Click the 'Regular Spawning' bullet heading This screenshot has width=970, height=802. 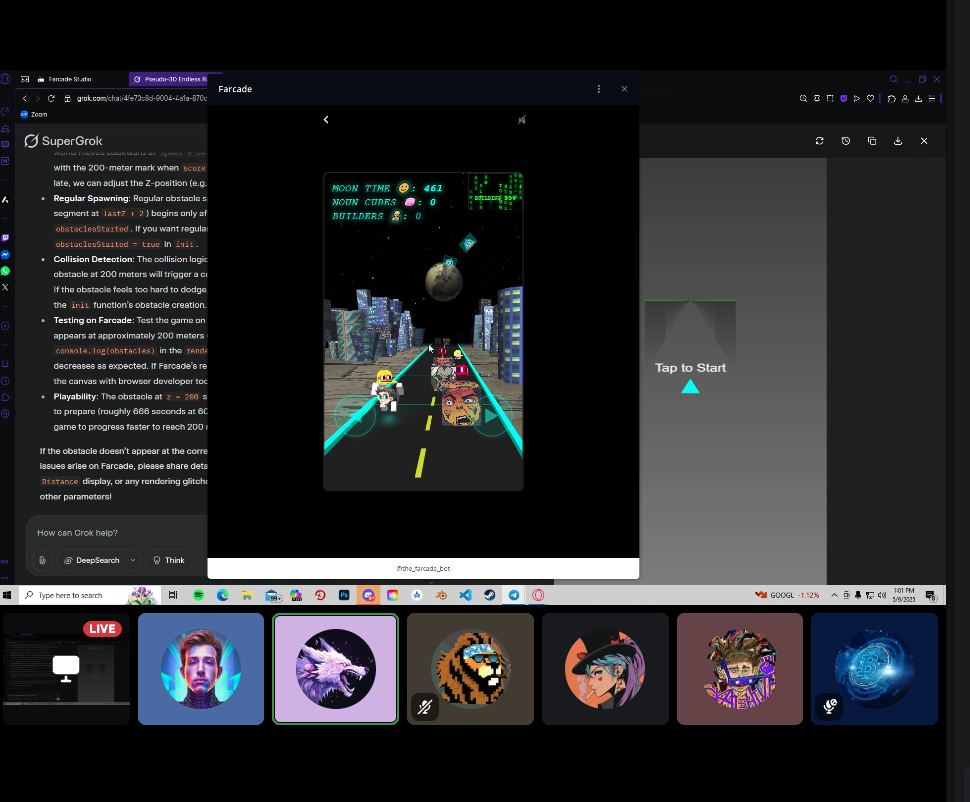[92, 198]
